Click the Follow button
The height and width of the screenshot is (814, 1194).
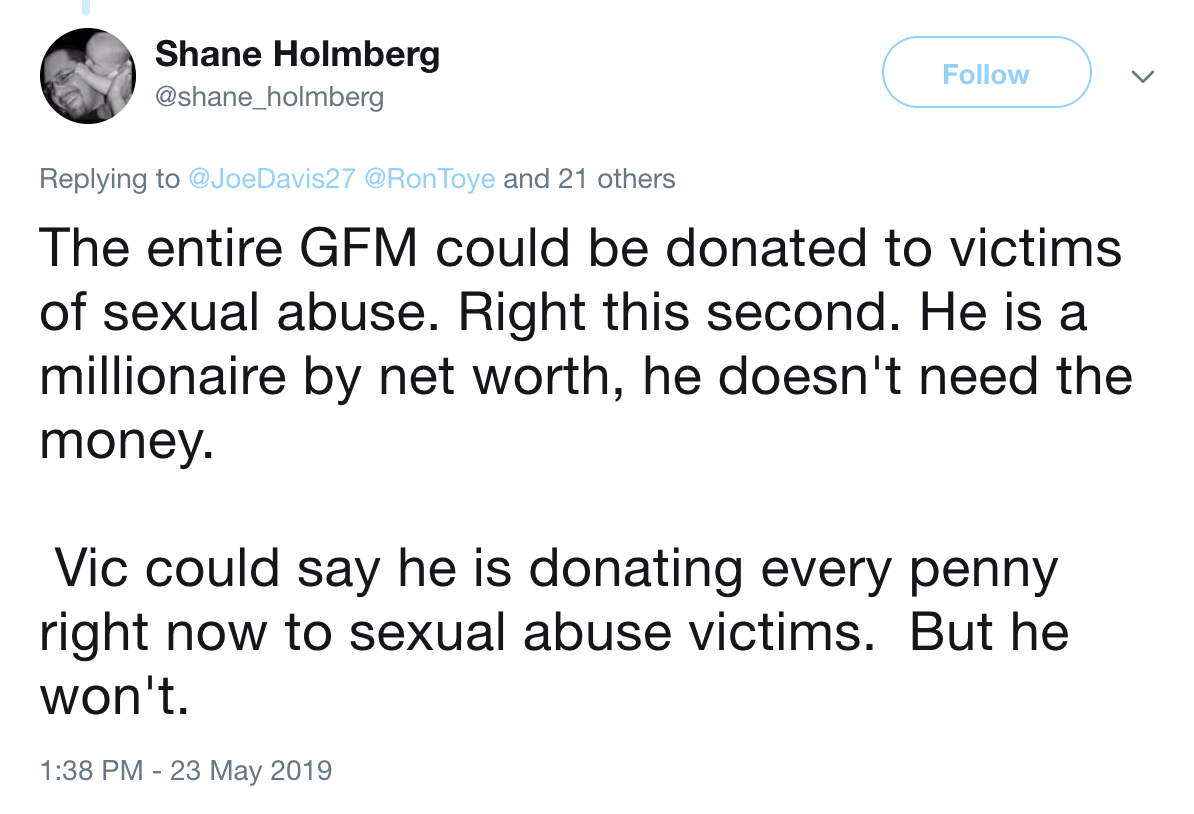click(x=986, y=72)
